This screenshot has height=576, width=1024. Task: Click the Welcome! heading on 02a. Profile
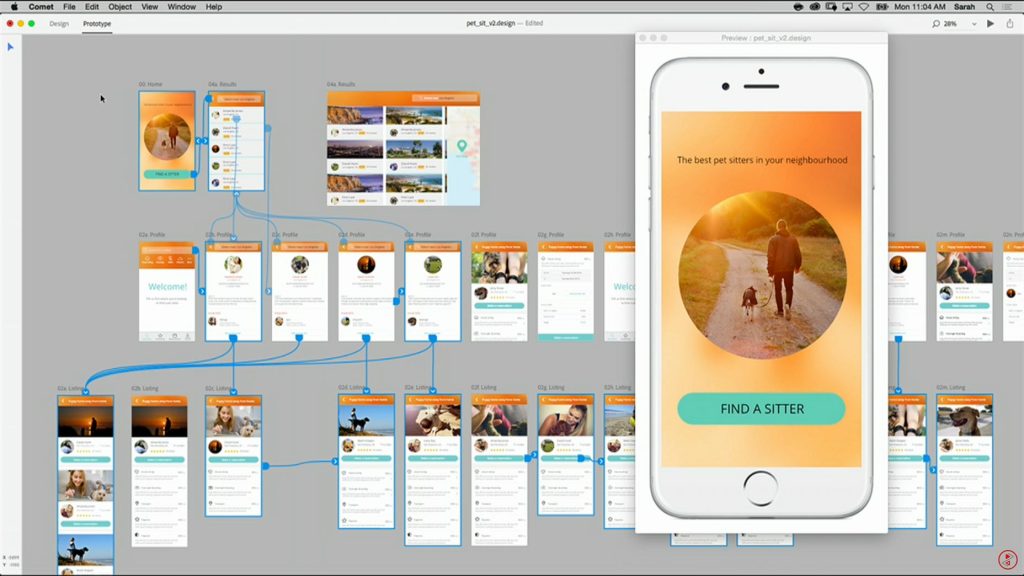click(x=167, y=286)
